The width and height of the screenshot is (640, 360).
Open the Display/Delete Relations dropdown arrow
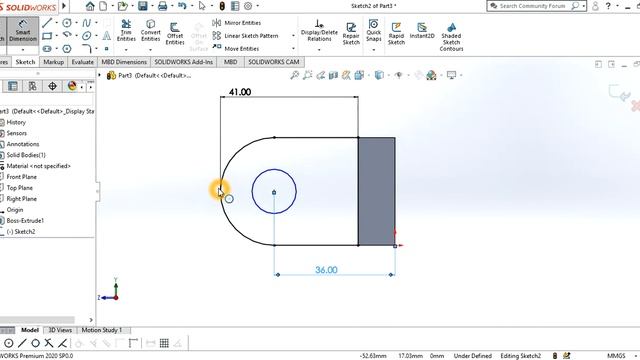[319, 50]
